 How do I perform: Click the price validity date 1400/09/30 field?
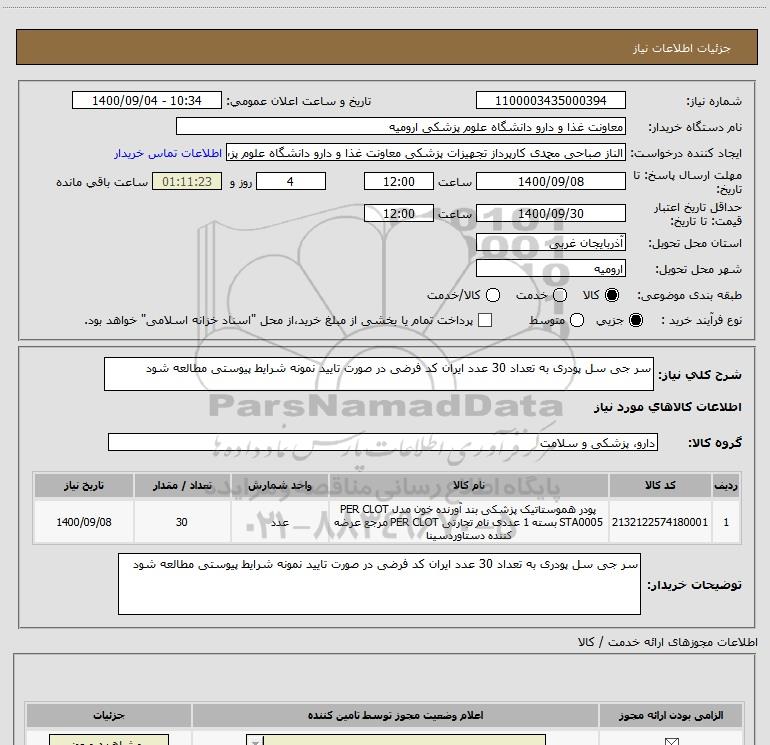click(x=550, y=213)
